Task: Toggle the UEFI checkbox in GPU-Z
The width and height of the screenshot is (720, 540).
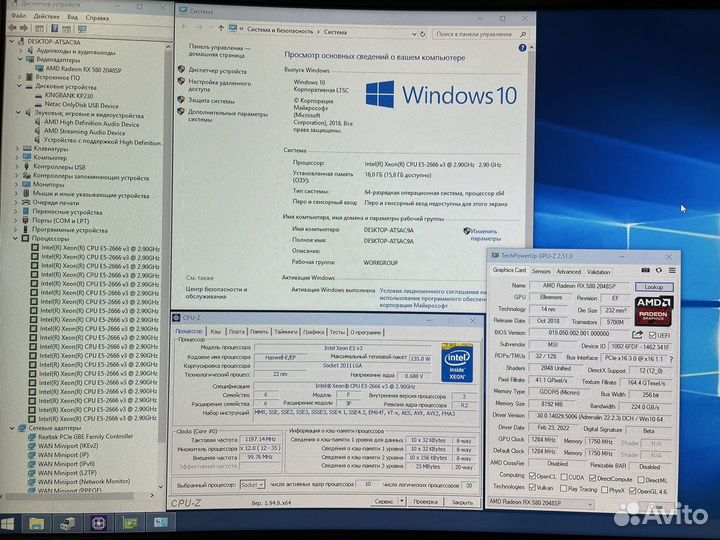Action: click(652, 335)
